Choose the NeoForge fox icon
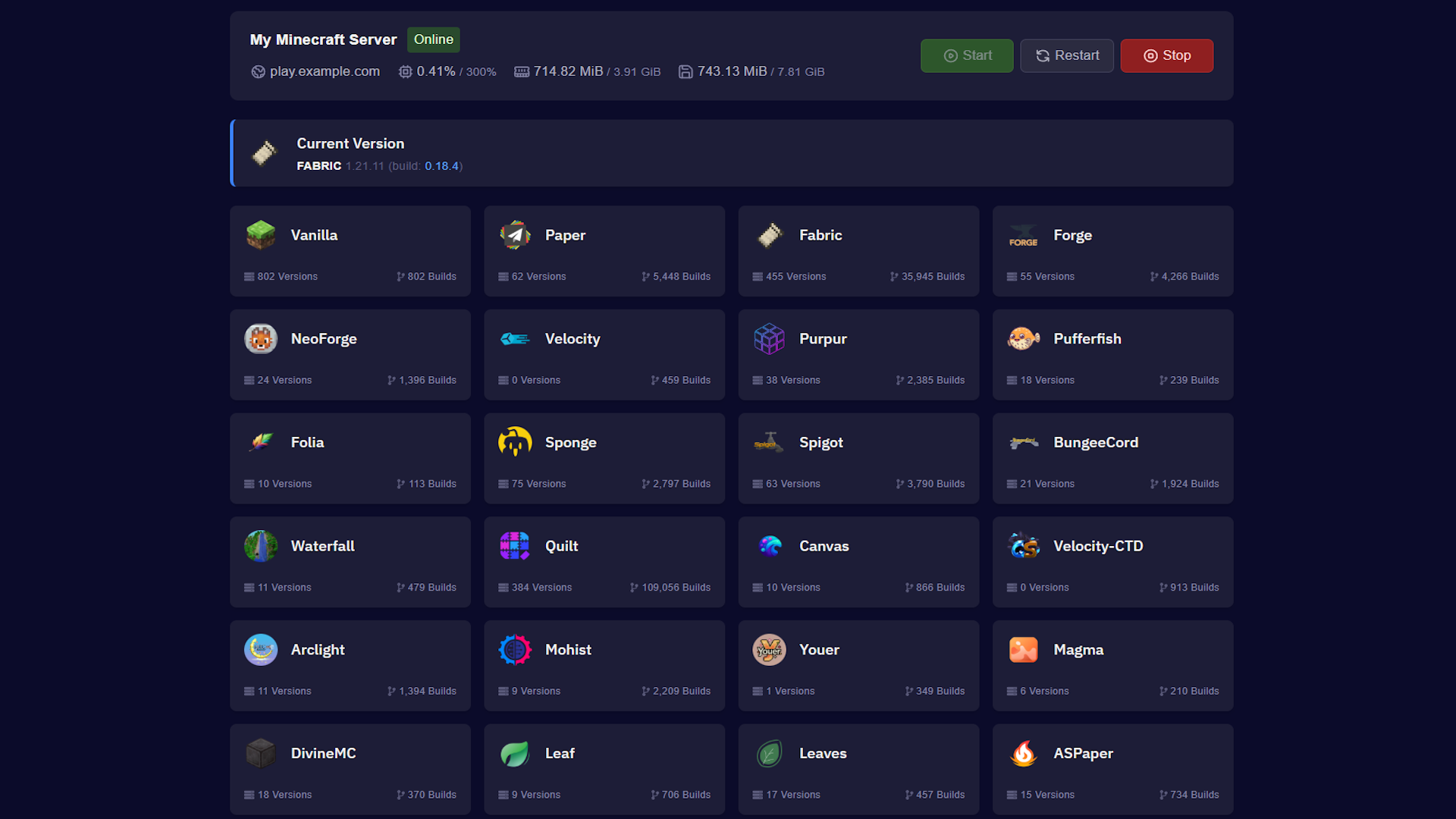1456x819 pixels. click(x=261, y=339)
